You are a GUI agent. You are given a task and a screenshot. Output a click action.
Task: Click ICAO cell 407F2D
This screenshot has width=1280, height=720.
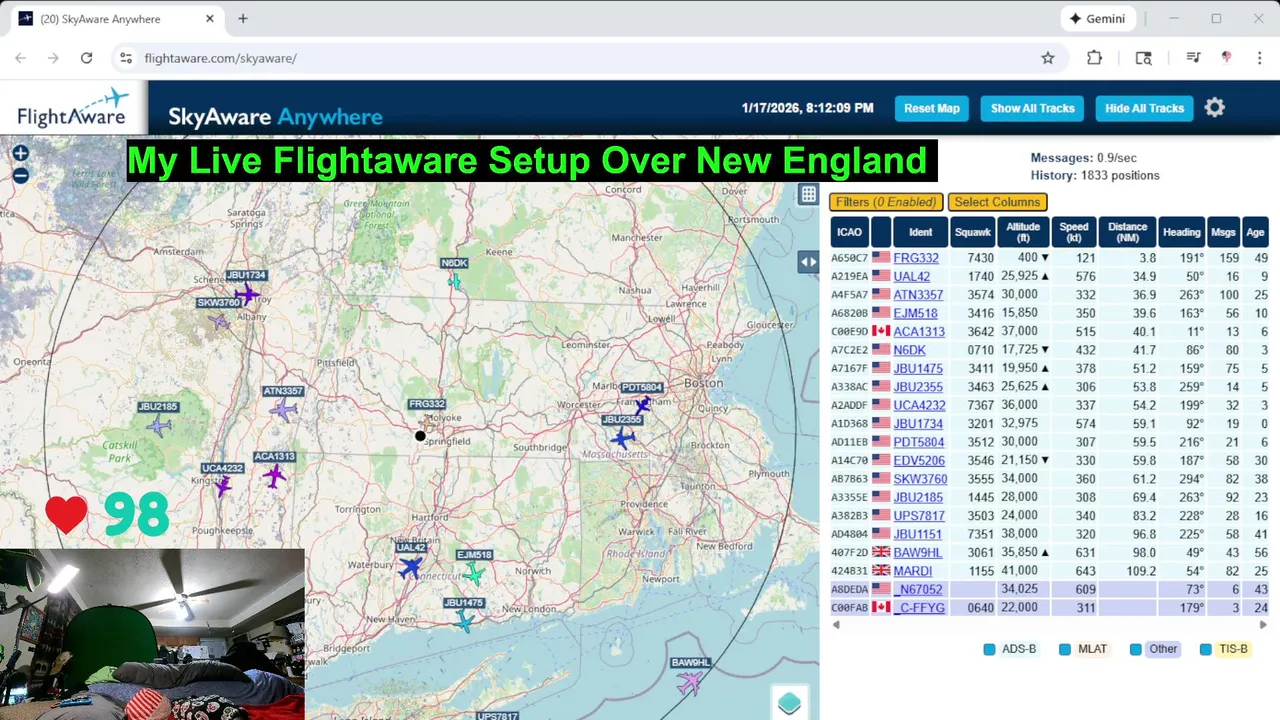point(849,553)
